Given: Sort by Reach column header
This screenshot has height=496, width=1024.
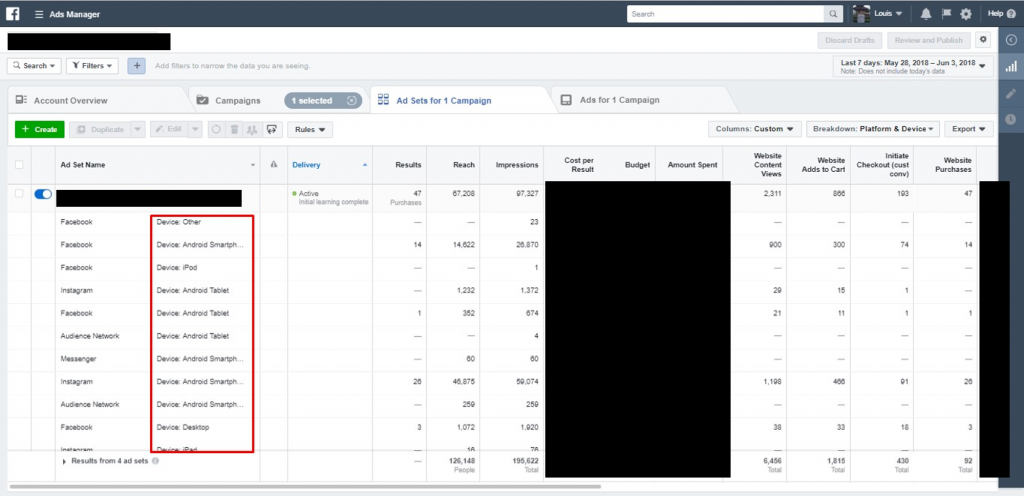Looking at the screenshot, I should [464, 165].
